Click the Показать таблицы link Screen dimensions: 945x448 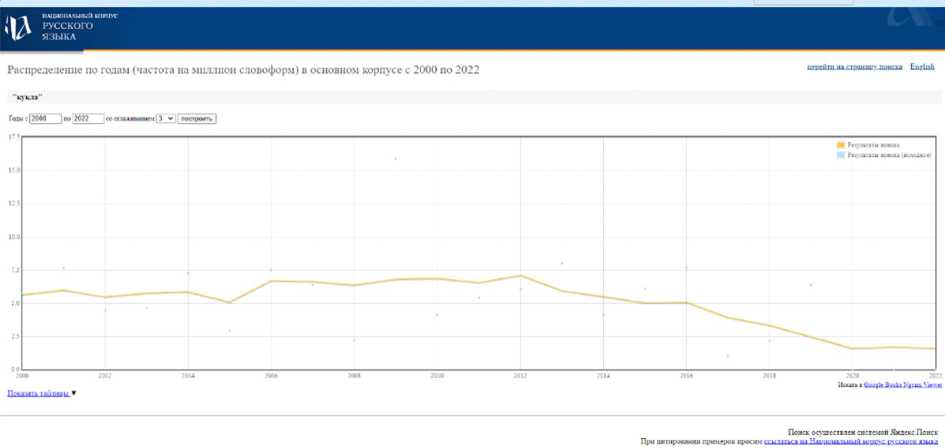(38, 393)
